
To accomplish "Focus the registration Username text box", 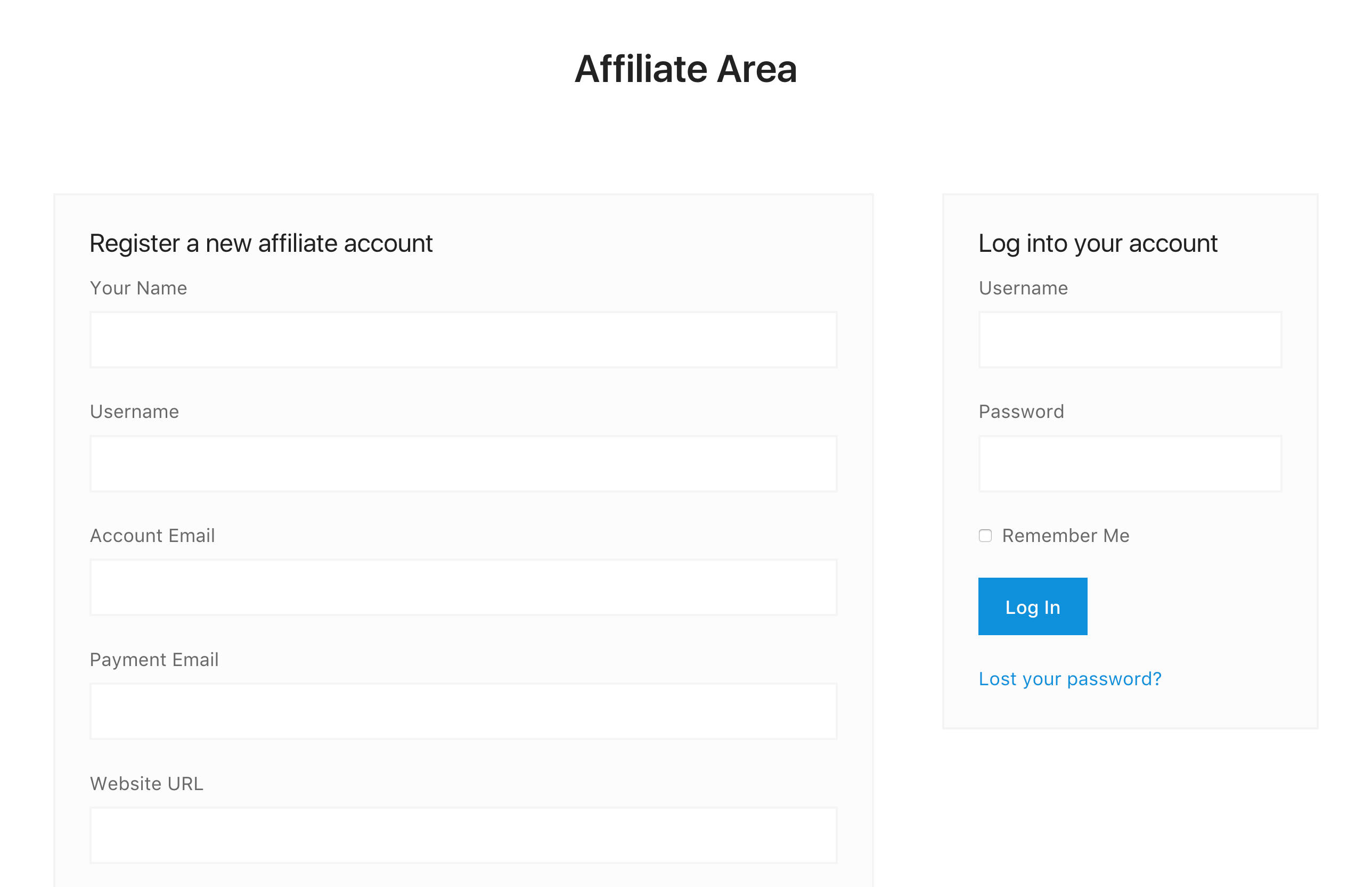I will 463,464.
